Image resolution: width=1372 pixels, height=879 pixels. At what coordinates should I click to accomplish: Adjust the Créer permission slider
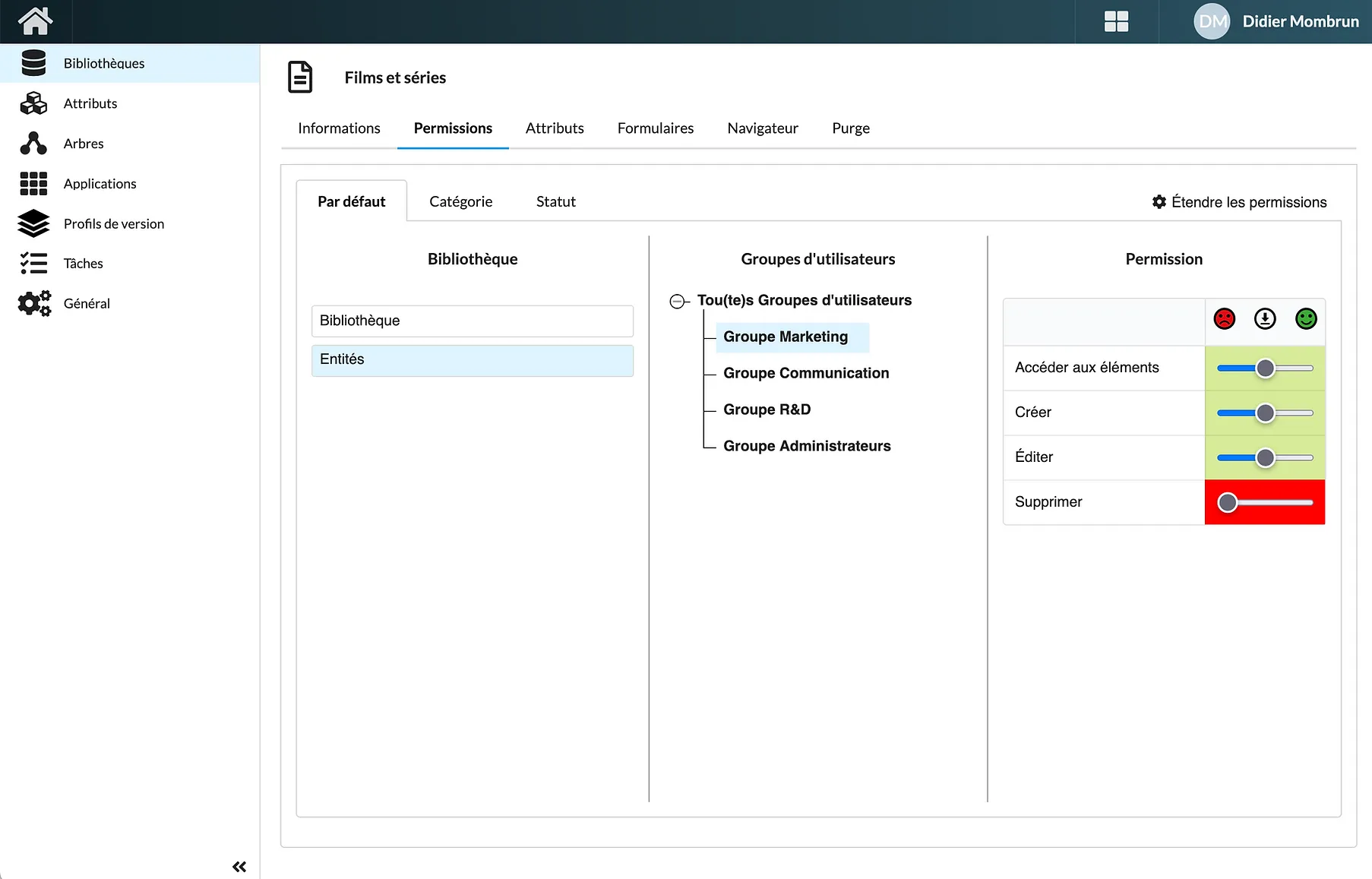click(1265, 413)
